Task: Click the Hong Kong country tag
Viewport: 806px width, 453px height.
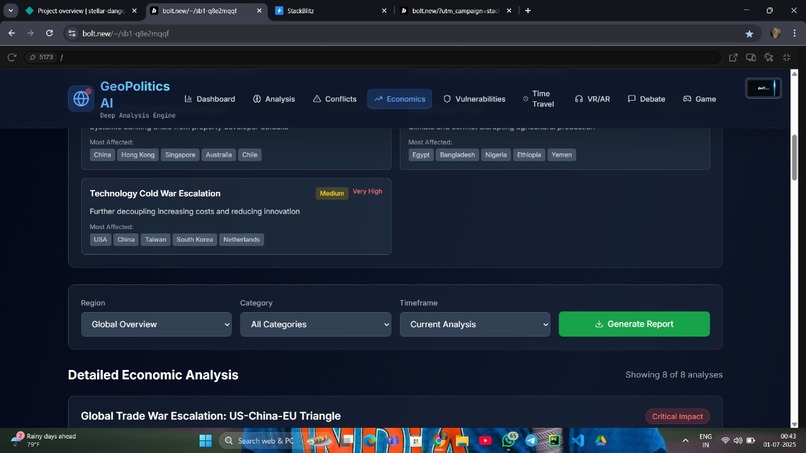Action: (138, 155)
